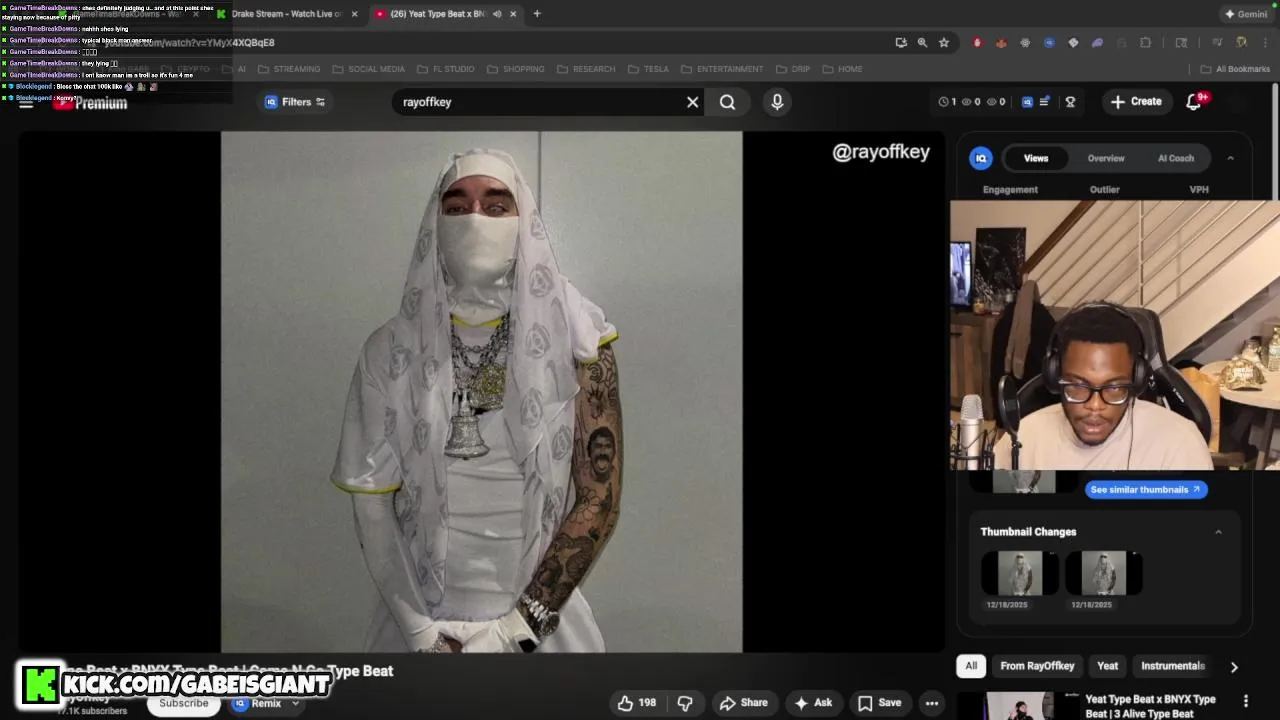Show more filter chips with arrow
The width and height of the screenshot is (1280, 720).
[x=1234, y=667]
